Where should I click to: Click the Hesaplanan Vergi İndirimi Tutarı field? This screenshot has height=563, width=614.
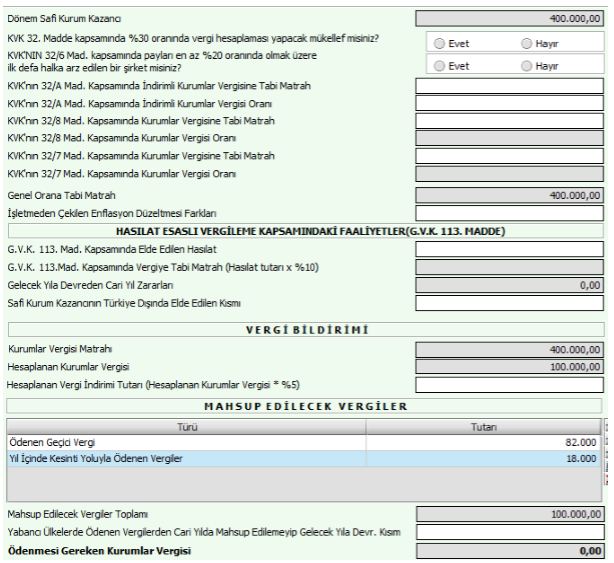[x=509, y=384]
